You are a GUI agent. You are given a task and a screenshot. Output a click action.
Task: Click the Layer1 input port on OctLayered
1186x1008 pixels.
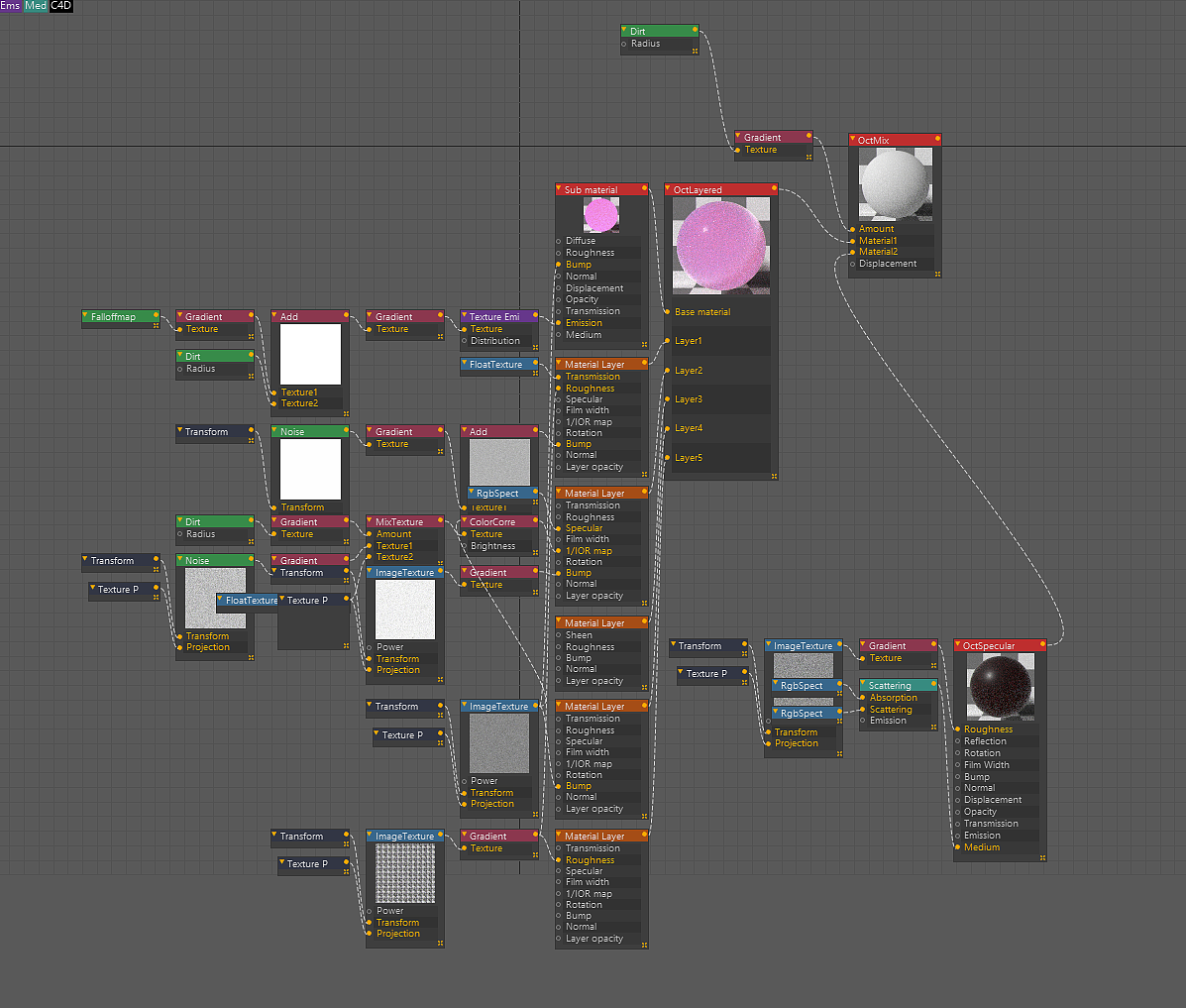667,341
